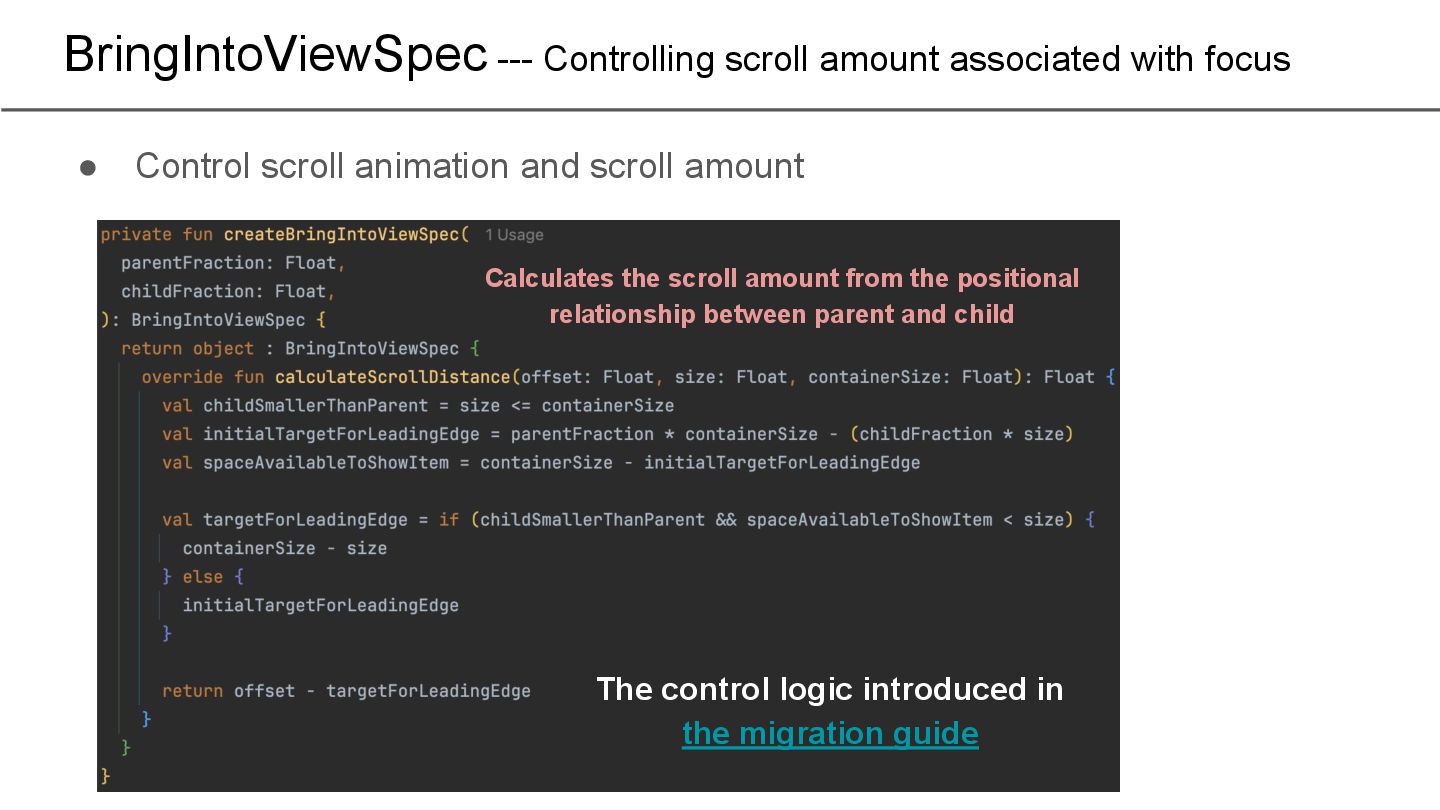Click the containerSize - size expression line

pyautogui.click(x=285, y=548)
